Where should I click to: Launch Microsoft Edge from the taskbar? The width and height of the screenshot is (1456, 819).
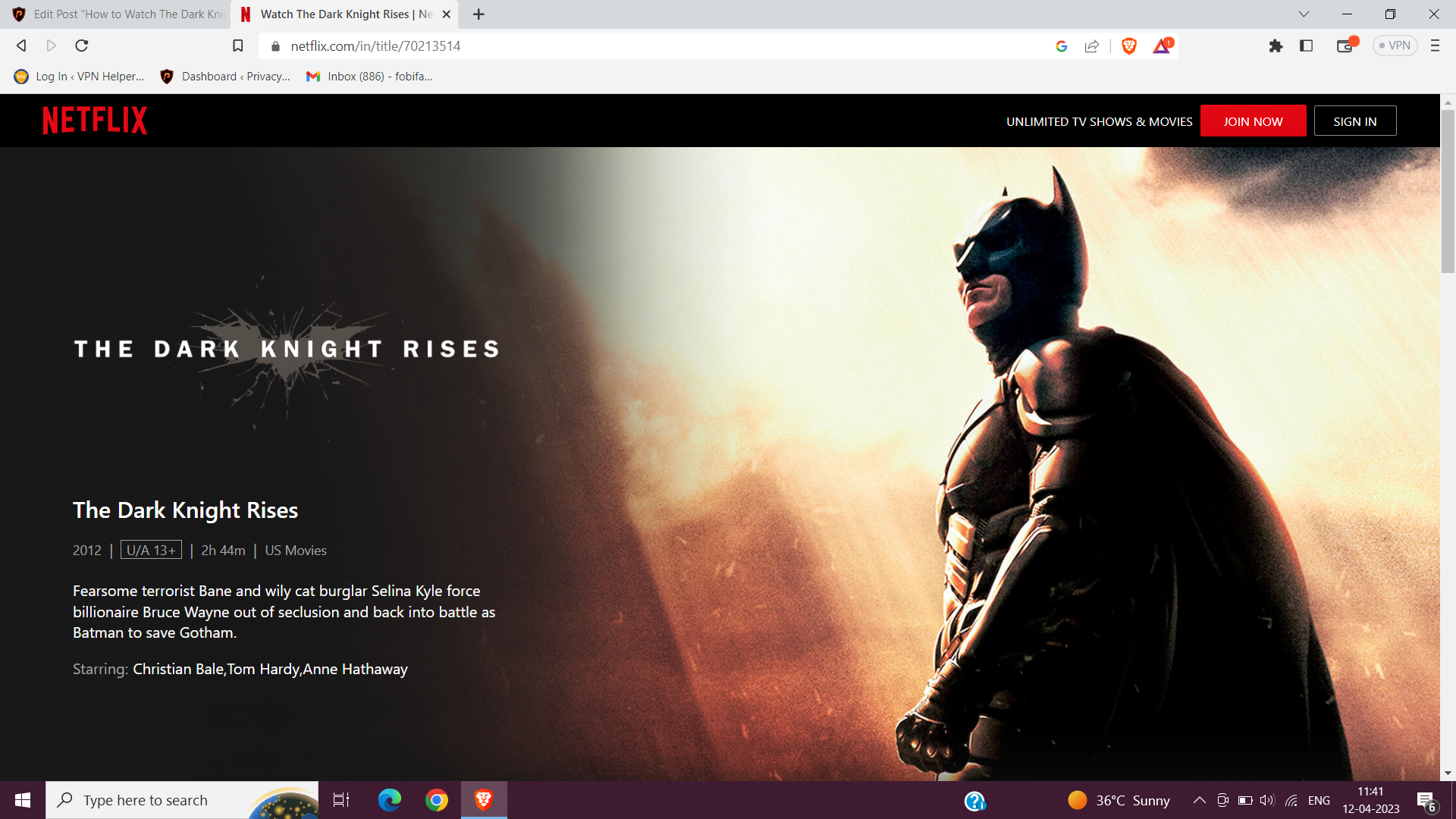click(390, 800)
